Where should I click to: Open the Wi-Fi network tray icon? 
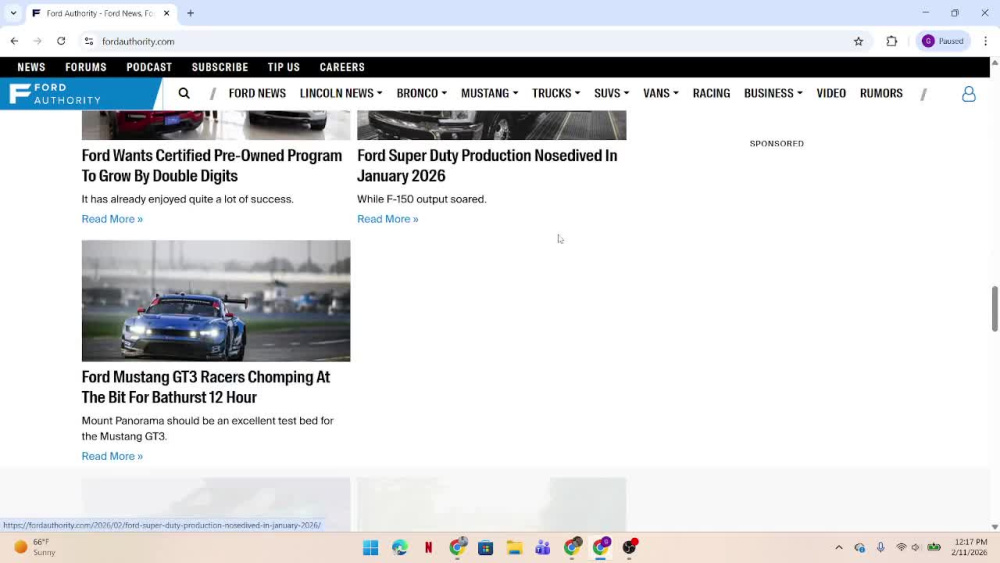point(901,547)
